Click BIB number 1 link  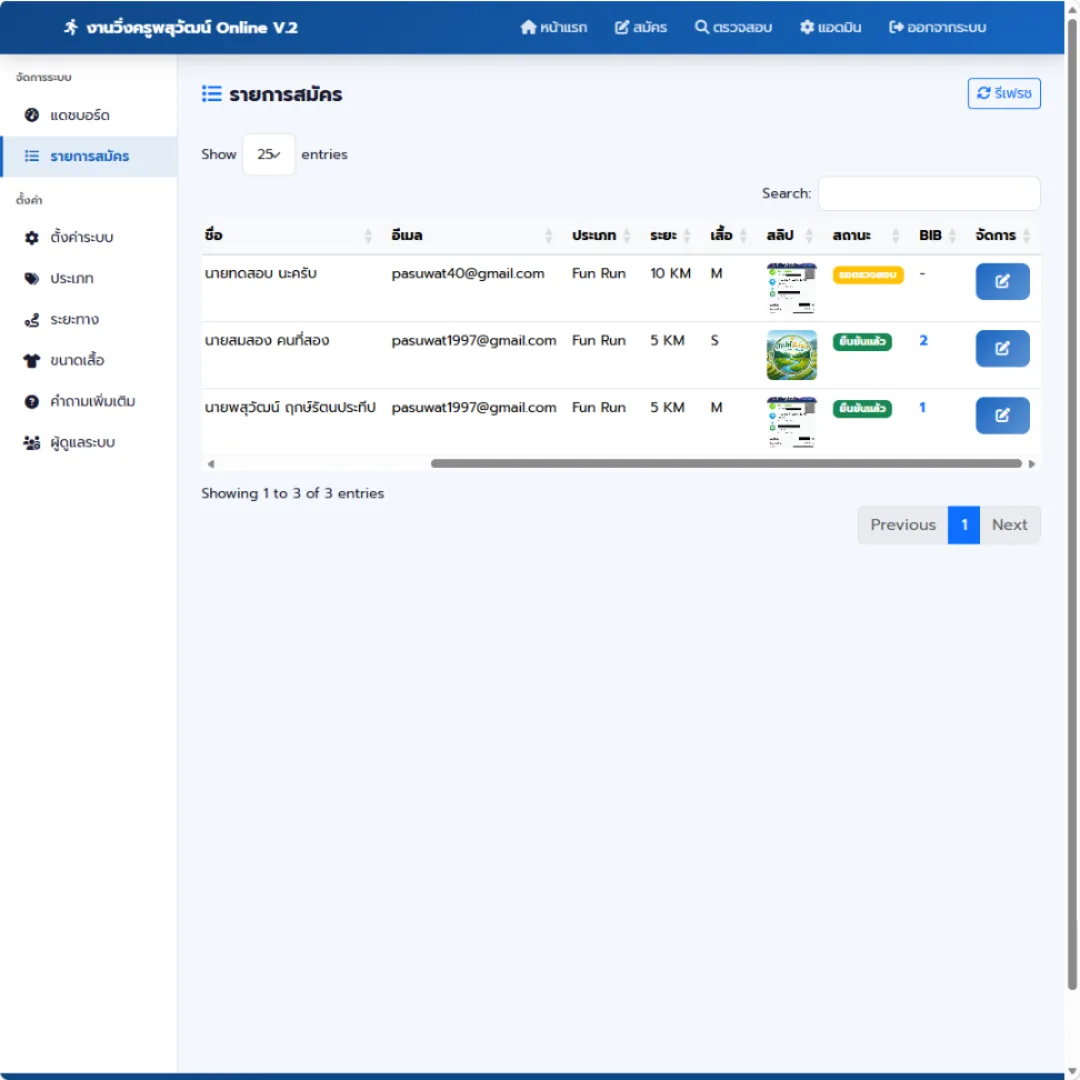click(x=922, y=407)
